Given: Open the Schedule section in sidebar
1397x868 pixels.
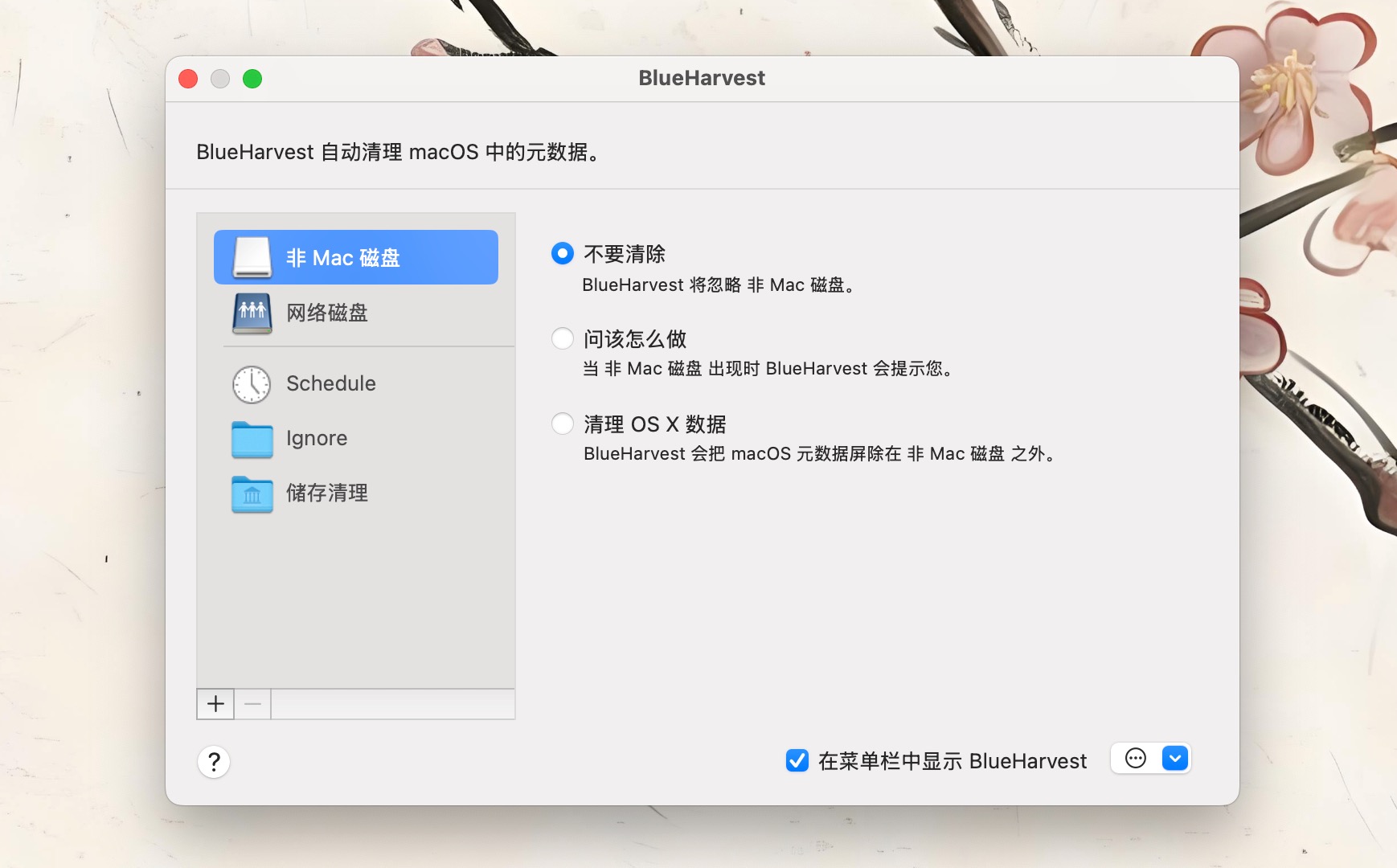Looking at the screenshot, I should coord(356,384).
